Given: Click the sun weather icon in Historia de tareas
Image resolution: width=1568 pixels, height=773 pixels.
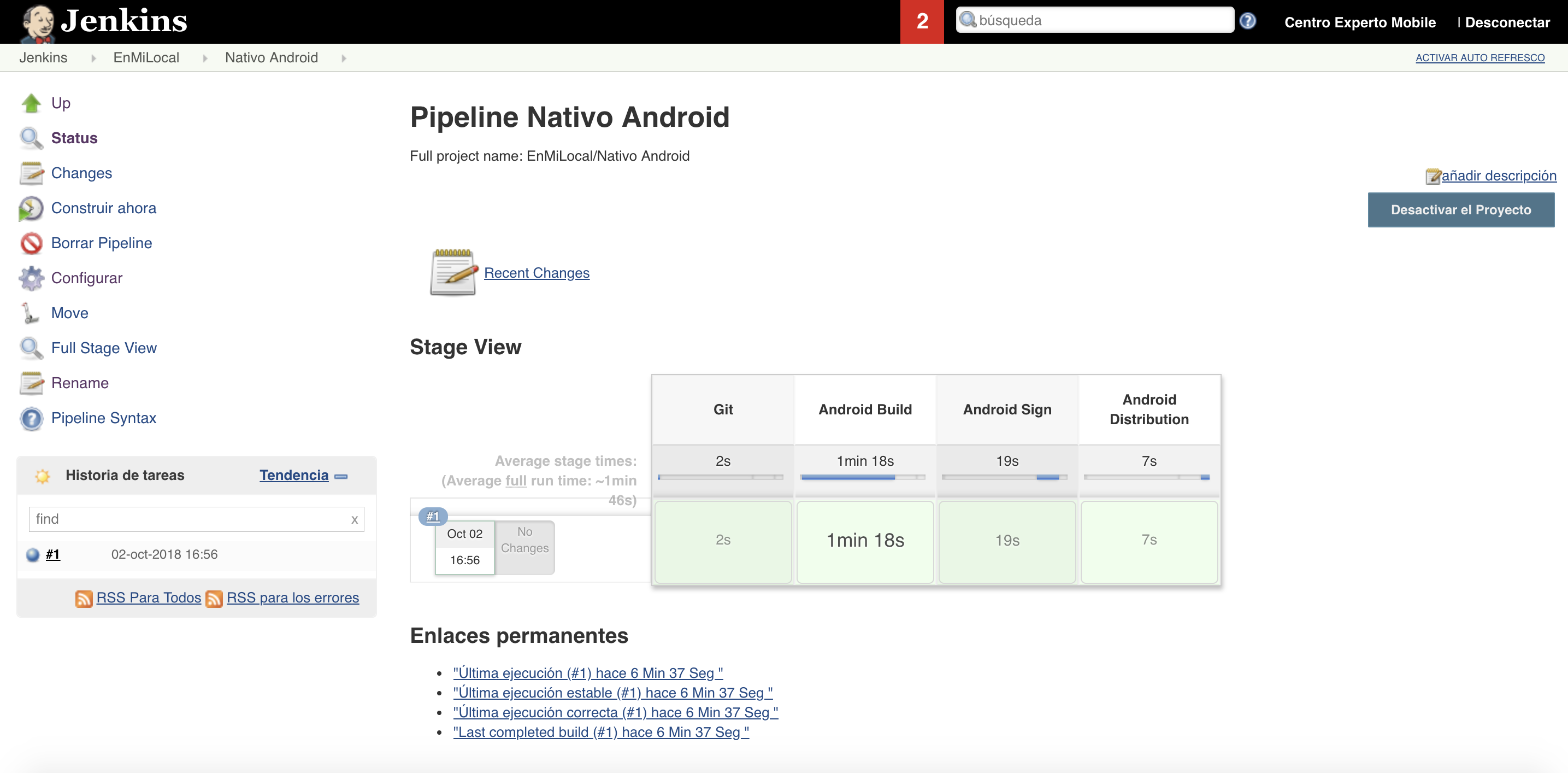Looking at the screenshot, I should 43,476.
